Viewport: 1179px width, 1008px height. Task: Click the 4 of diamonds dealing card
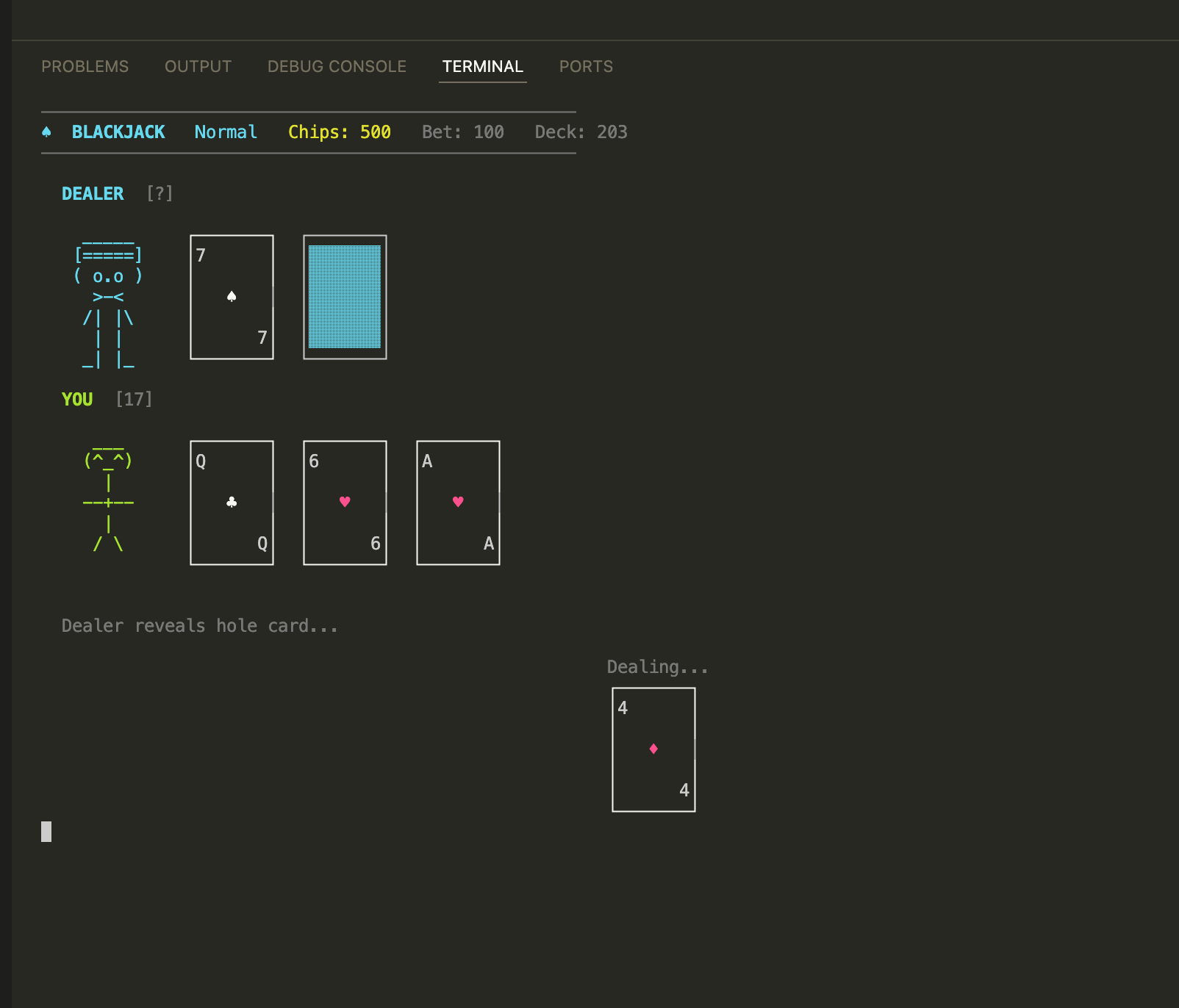(653, 749)
